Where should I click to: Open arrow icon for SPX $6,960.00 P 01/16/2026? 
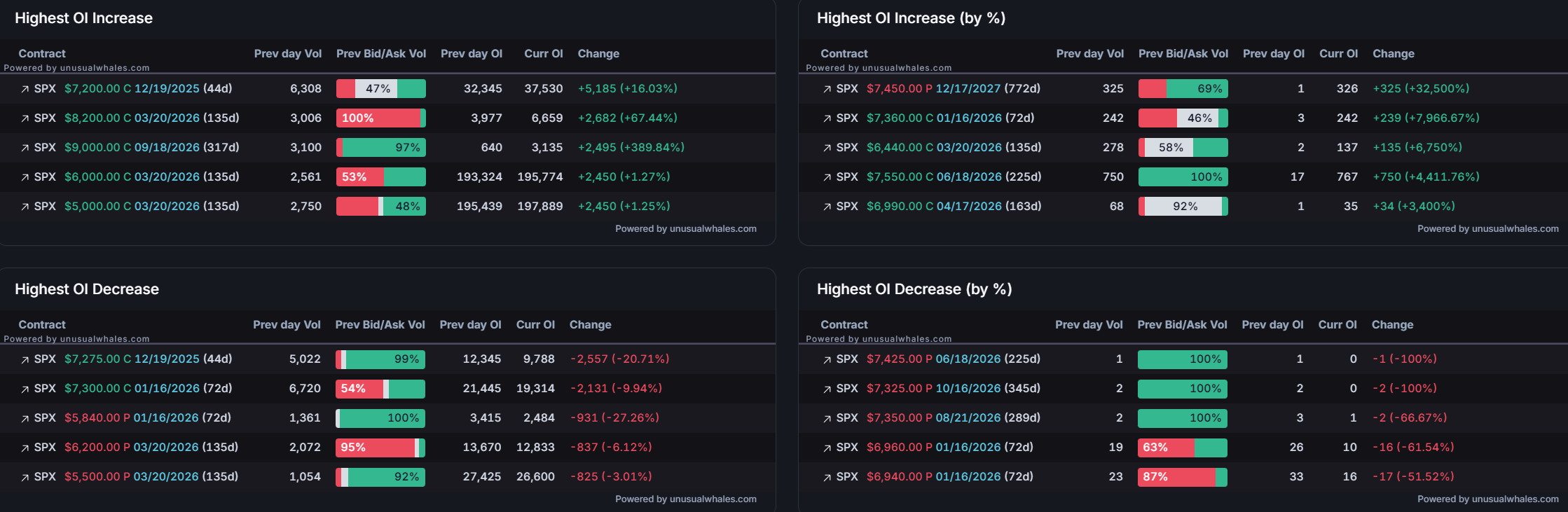[x=827, y=448]
